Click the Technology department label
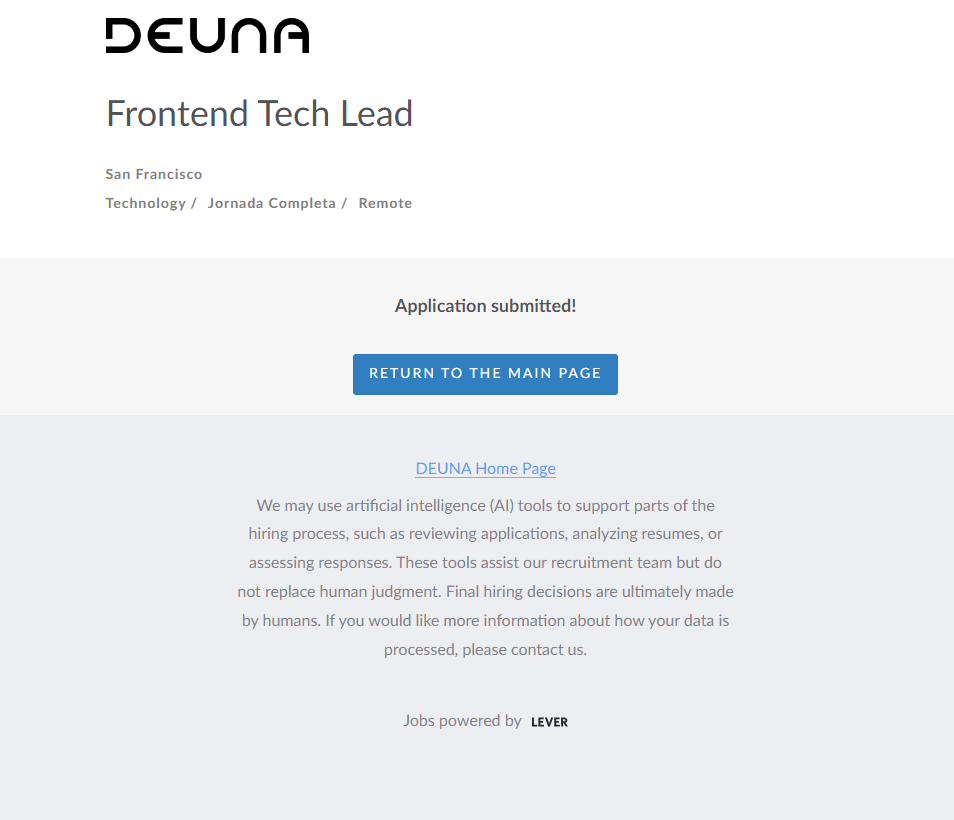Screen dimensions: 954x820 click(x=145, y=203)
